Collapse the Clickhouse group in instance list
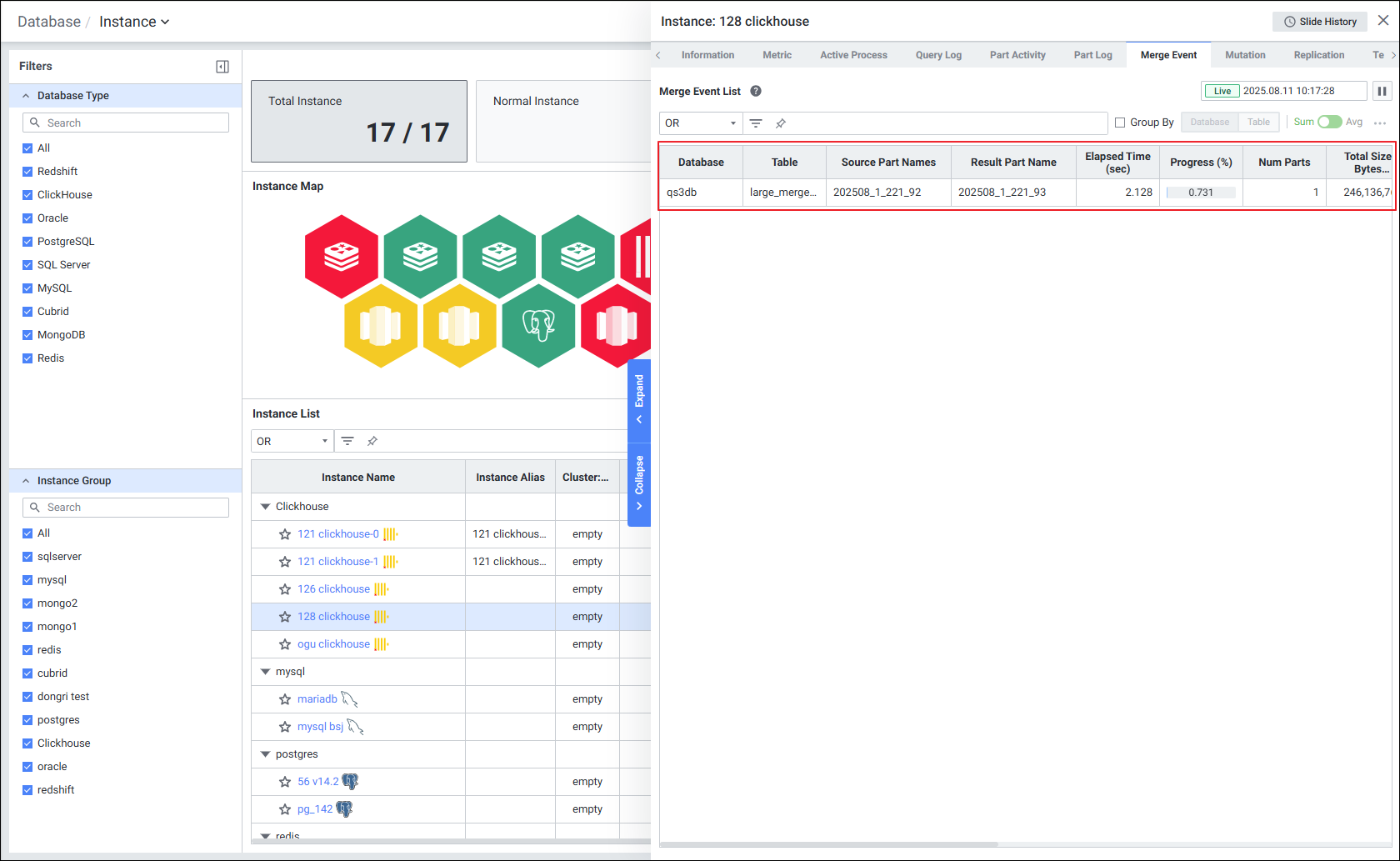This screenshot has height=861, width=1400. 266,507
